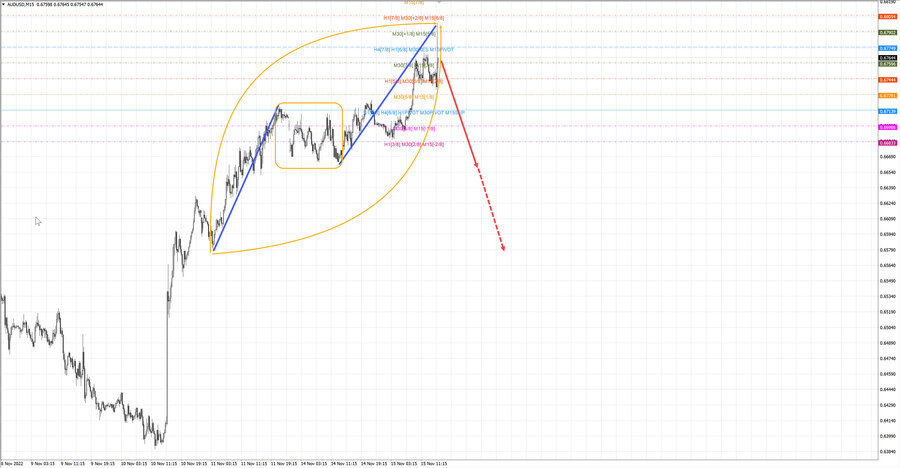The height and width of the screenshot is (468, 900).
Task: Click the 0.64140 price axis value
Action: click(887, 420)
